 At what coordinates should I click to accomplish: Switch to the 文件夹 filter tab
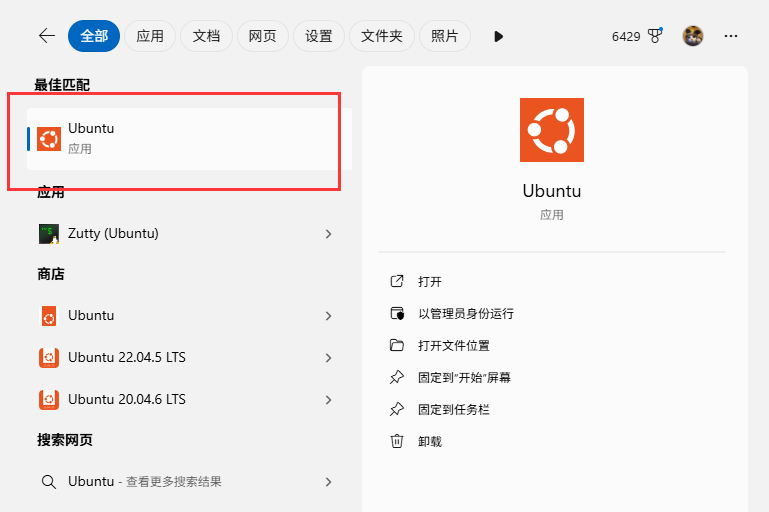[382, 36]
